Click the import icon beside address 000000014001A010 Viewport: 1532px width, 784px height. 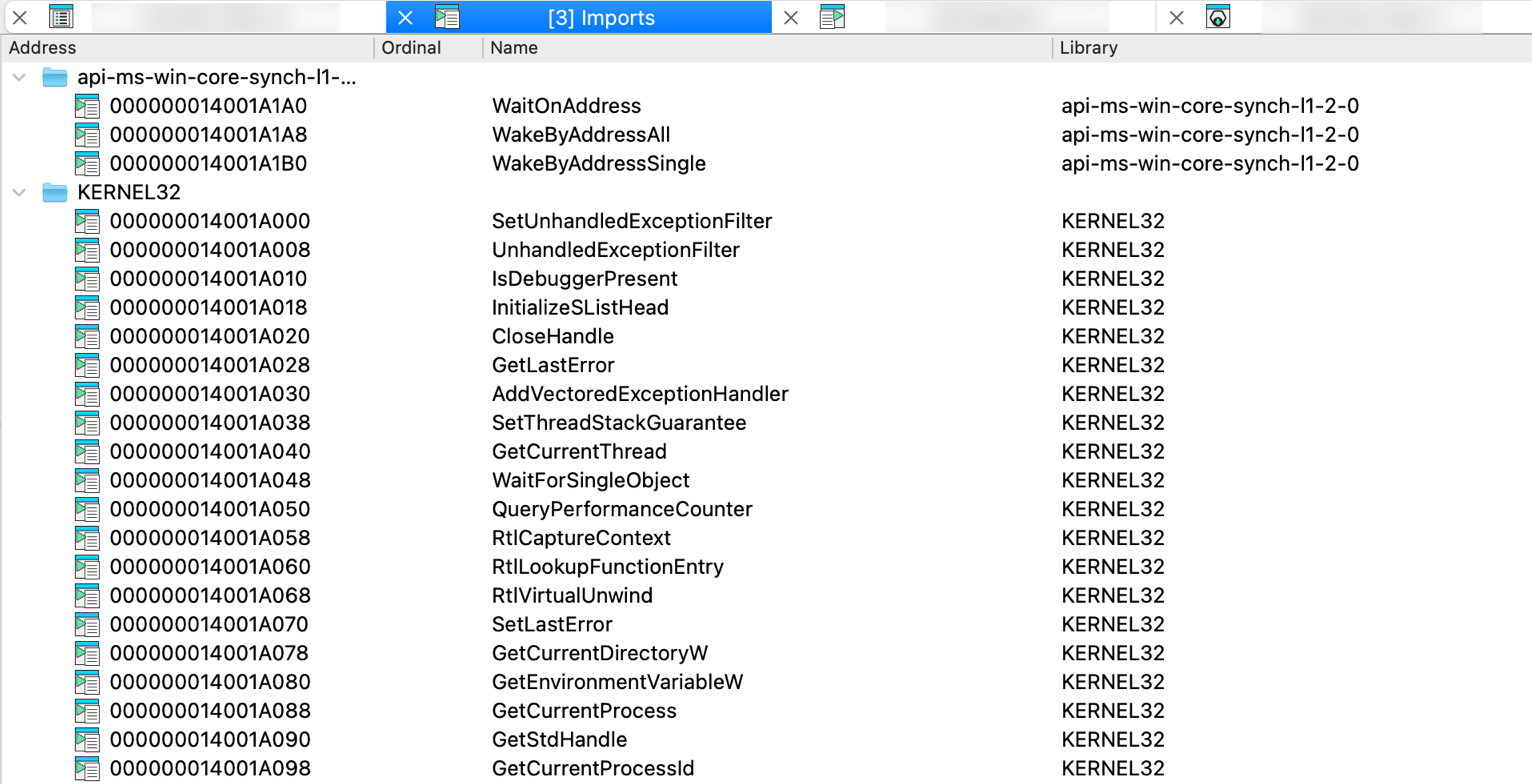pos(88,279)
